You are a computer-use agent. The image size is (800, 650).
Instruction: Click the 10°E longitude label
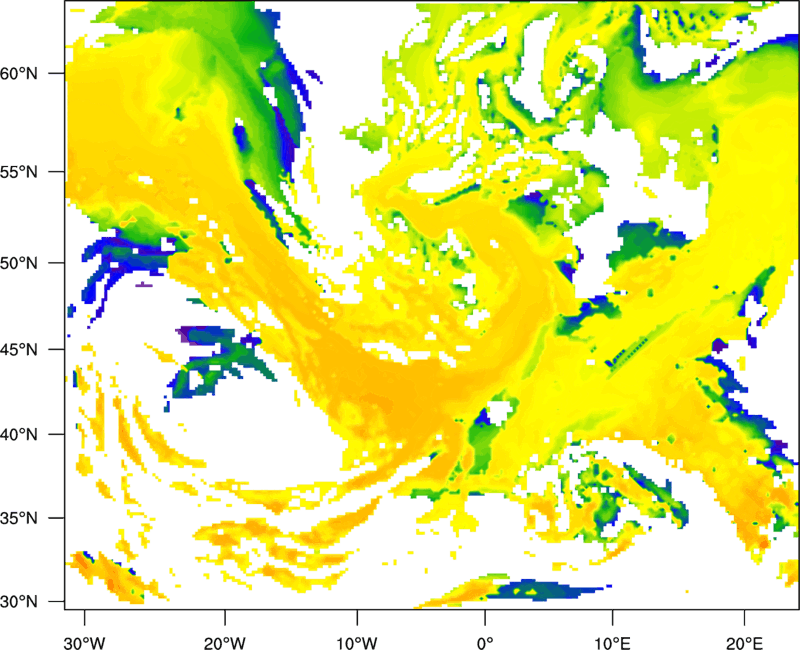pos(612,643)
